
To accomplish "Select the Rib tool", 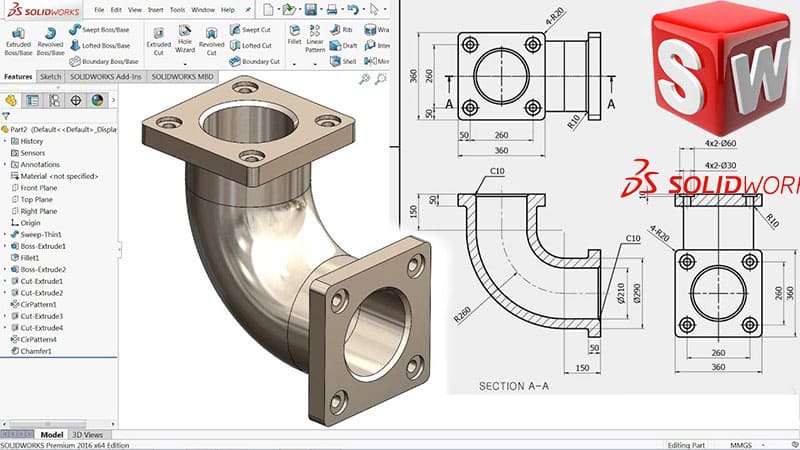I will click(341, 30).
